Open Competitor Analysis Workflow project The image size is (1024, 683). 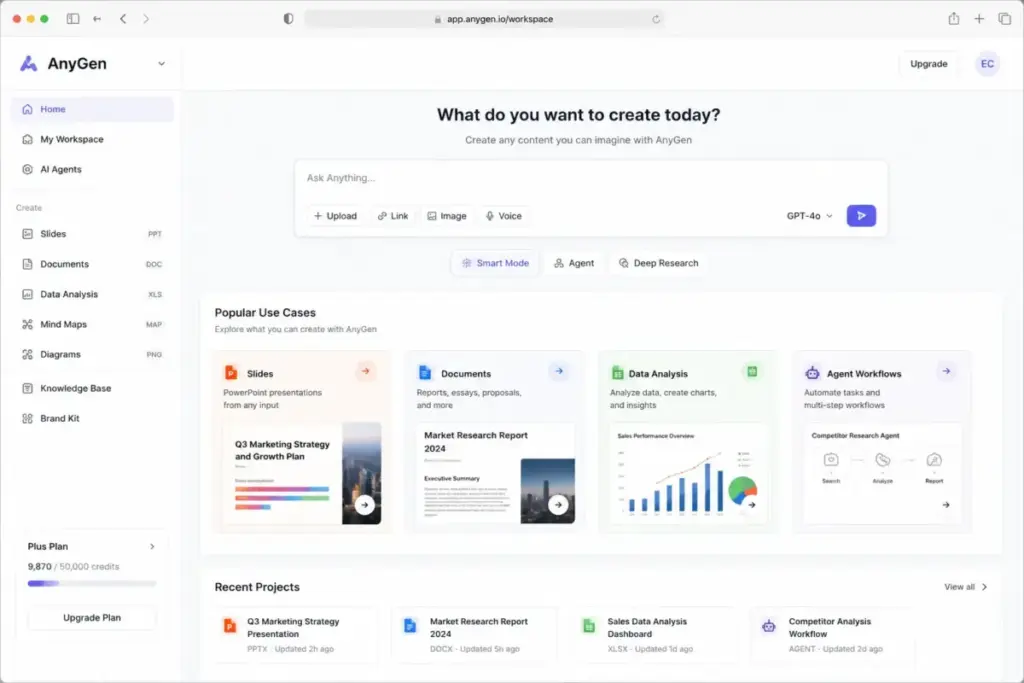[835, 635]
